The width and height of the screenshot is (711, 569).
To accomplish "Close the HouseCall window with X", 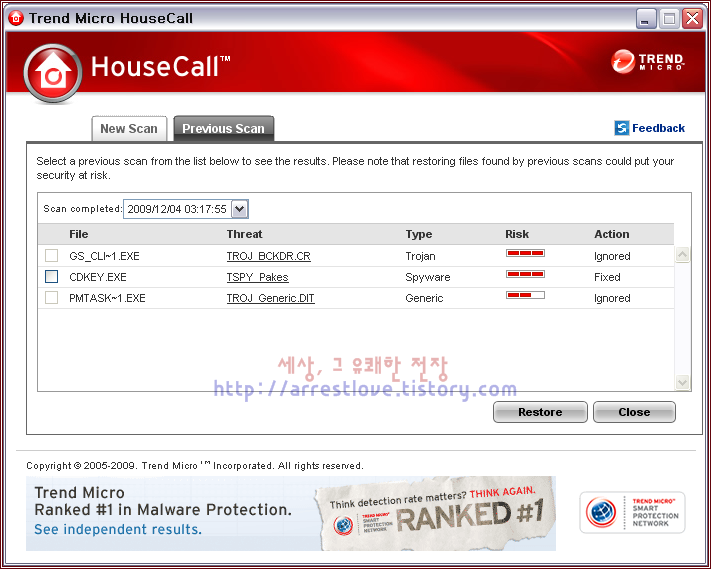I will (692, 19).
